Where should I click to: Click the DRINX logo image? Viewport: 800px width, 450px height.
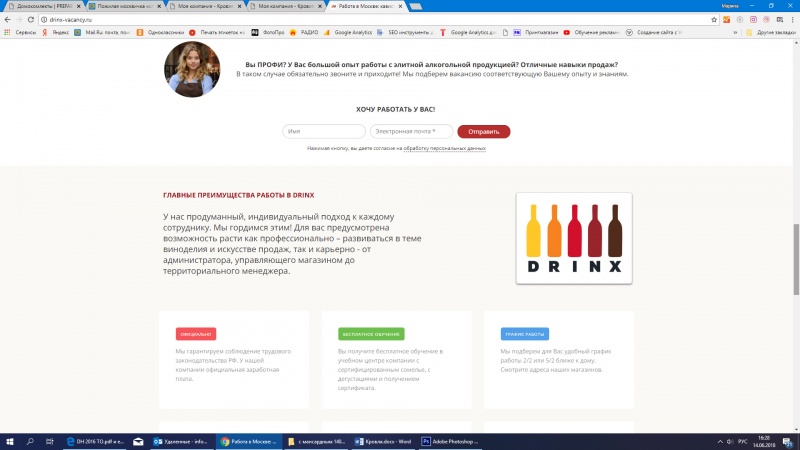click(574, 238)
